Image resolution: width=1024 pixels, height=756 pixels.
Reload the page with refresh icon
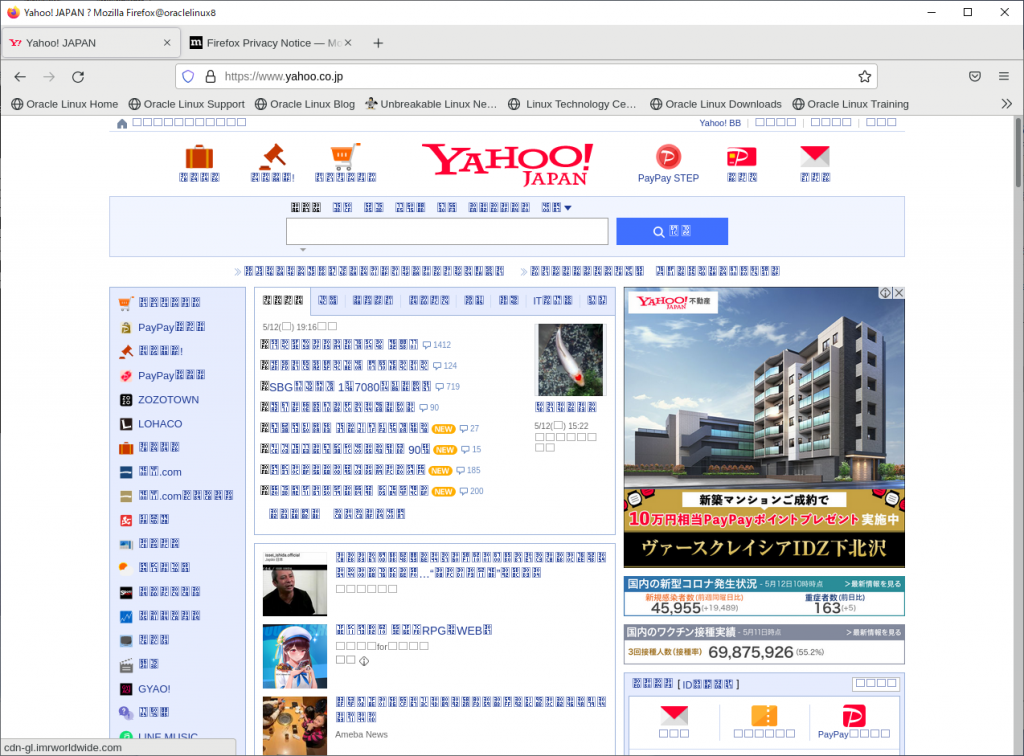tap(78, 76)
